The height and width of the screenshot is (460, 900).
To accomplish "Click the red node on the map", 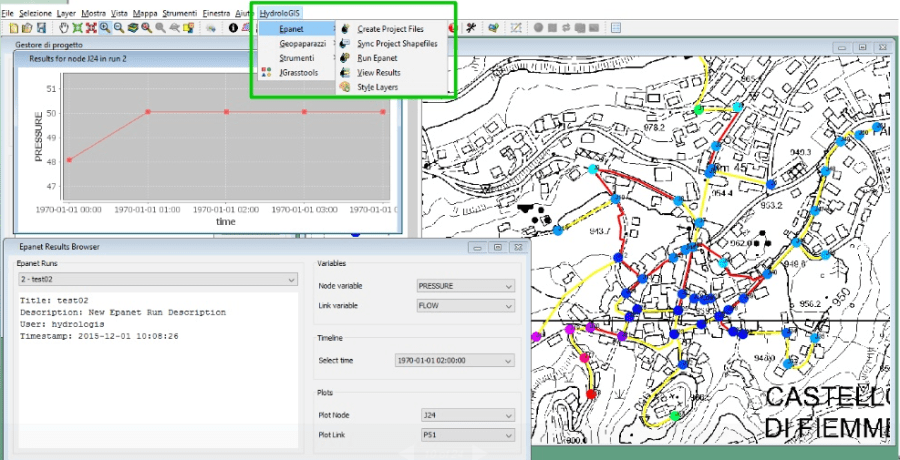I will coord(592,394).
